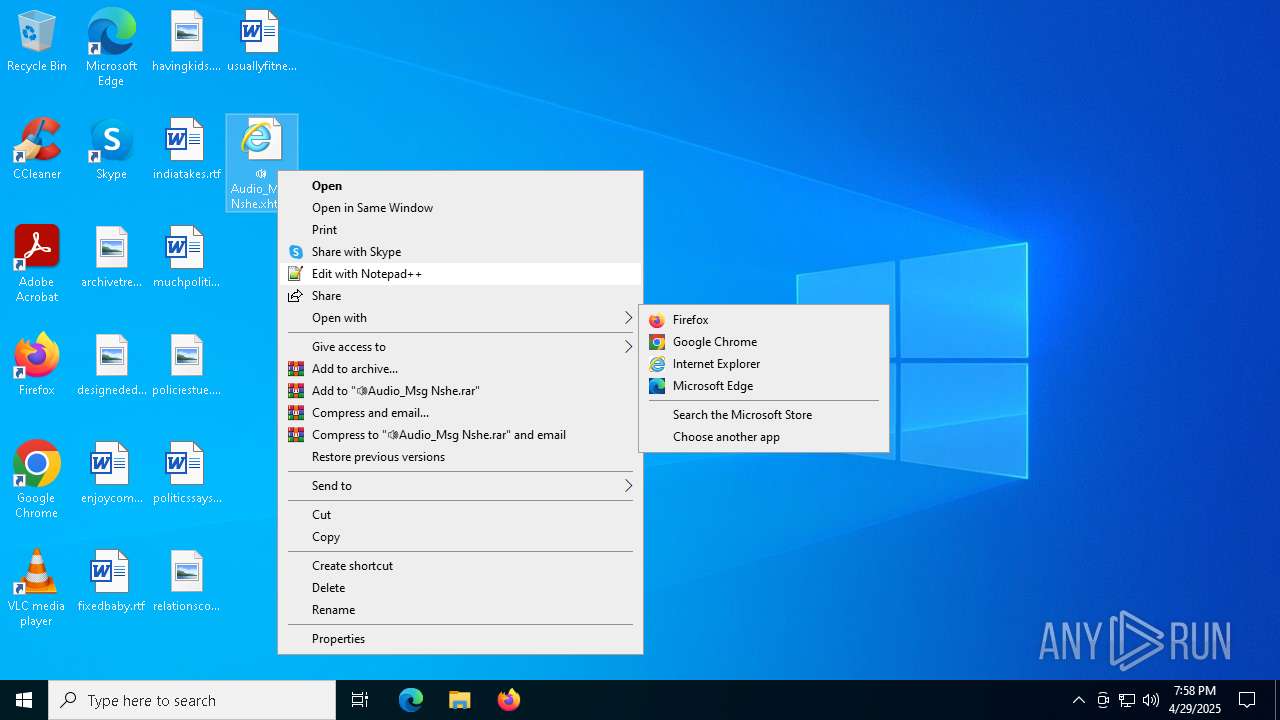The height and width of the screenshot is (720, 1280).
Task: Open the tray icon left of network
Action: click(1103, 700)
